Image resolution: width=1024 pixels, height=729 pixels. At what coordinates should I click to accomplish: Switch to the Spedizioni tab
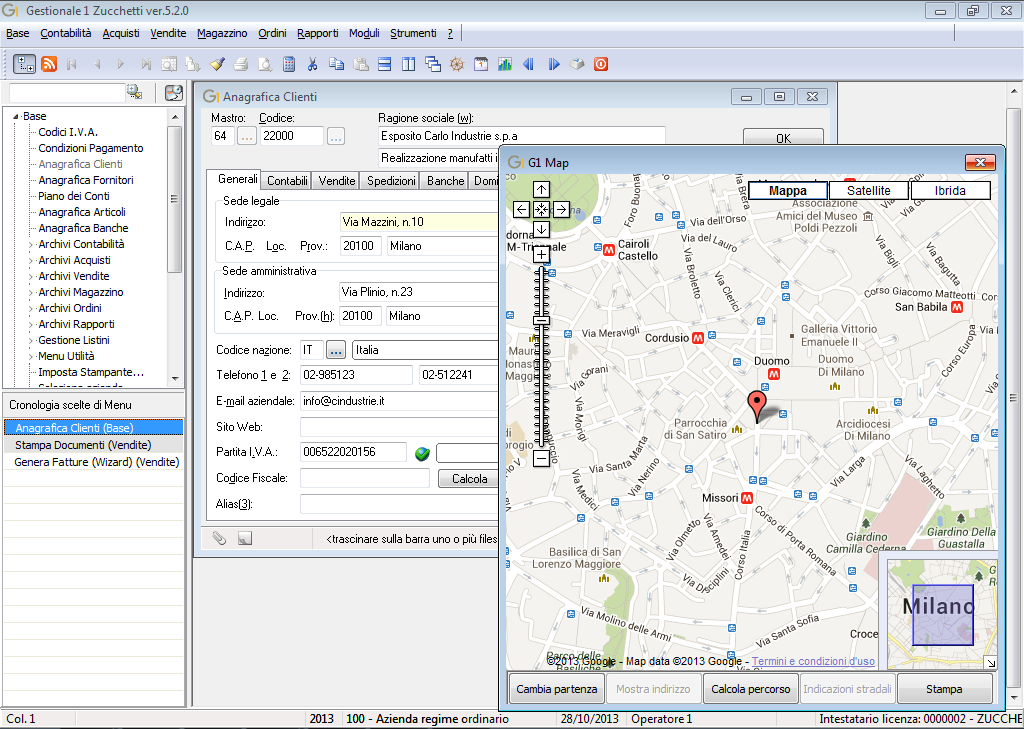(391, 181)
